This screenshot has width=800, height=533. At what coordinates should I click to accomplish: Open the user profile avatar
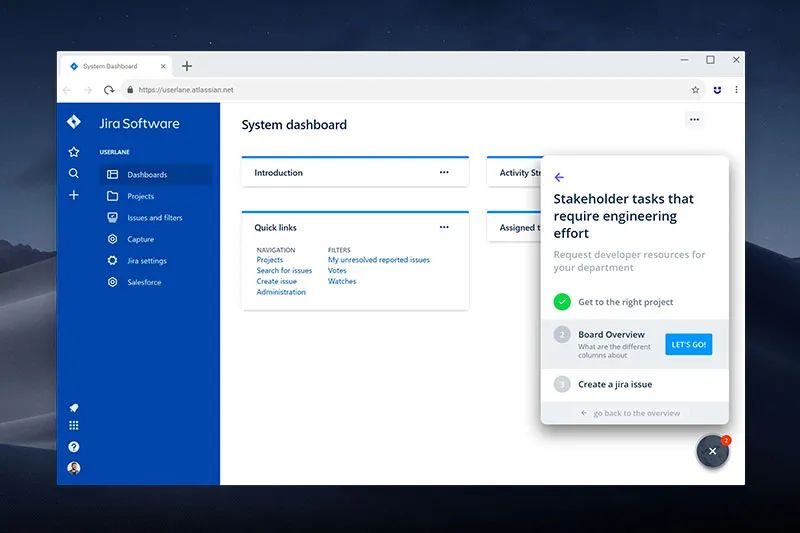(x=73, y=468)
